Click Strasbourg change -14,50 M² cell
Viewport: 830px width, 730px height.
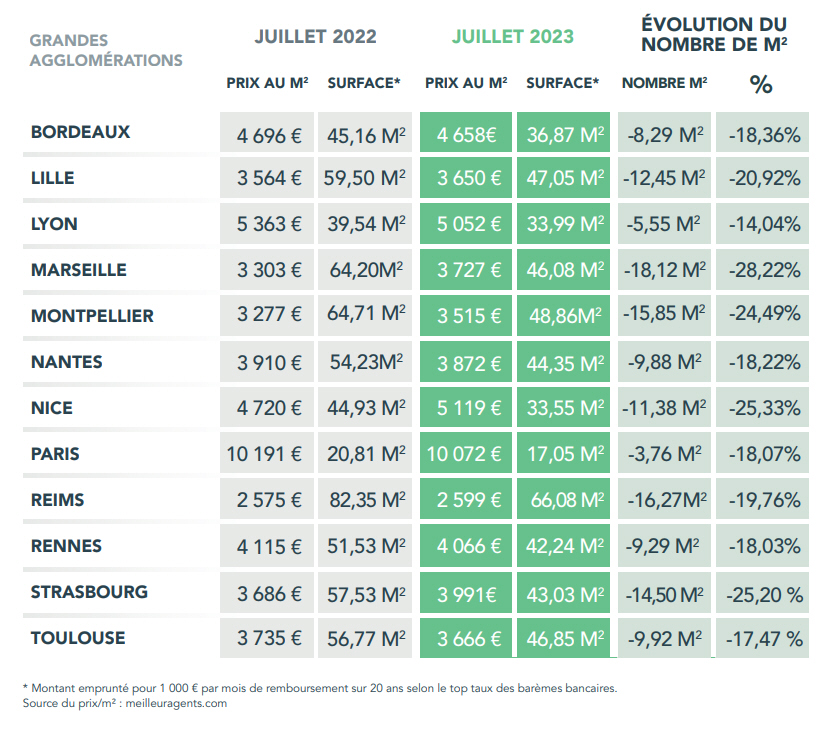[664, 592]
